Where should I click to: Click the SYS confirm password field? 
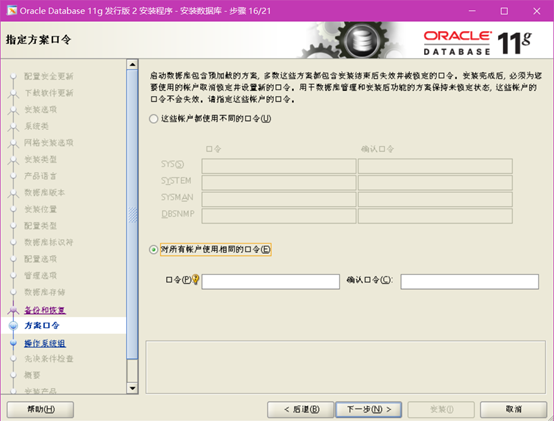pyautogui.click(x=435, y=166)
